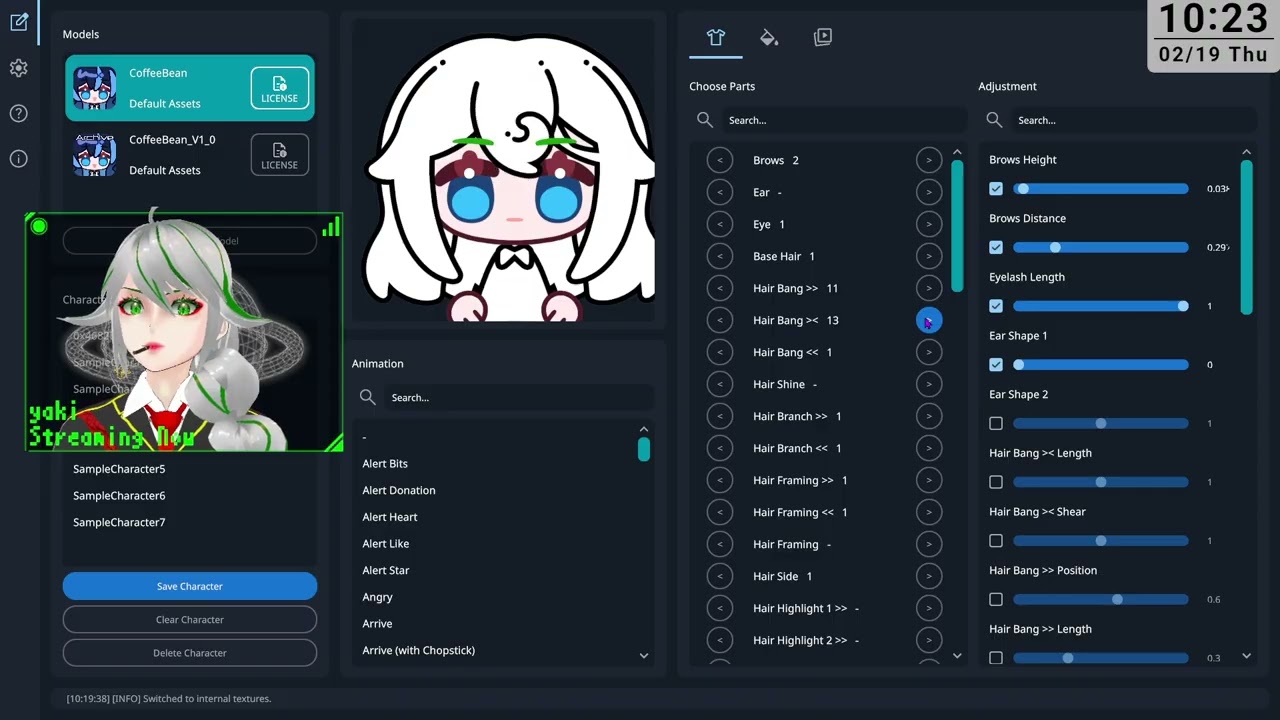Click next arrow for Hair Bang <<

click(x=929, y=352)
